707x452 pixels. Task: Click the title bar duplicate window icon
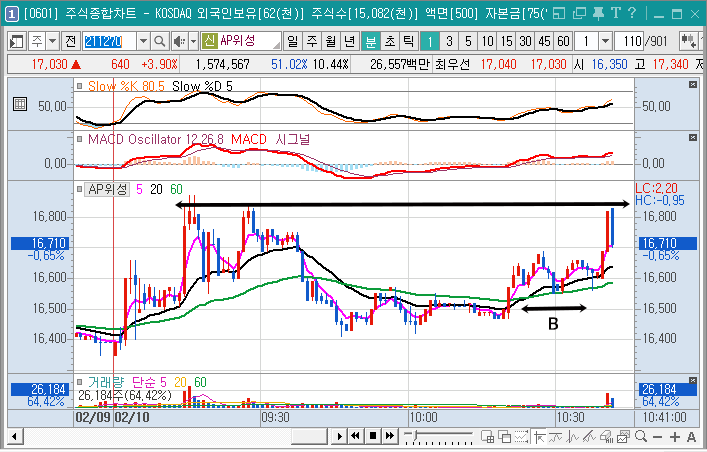[579, 14]
